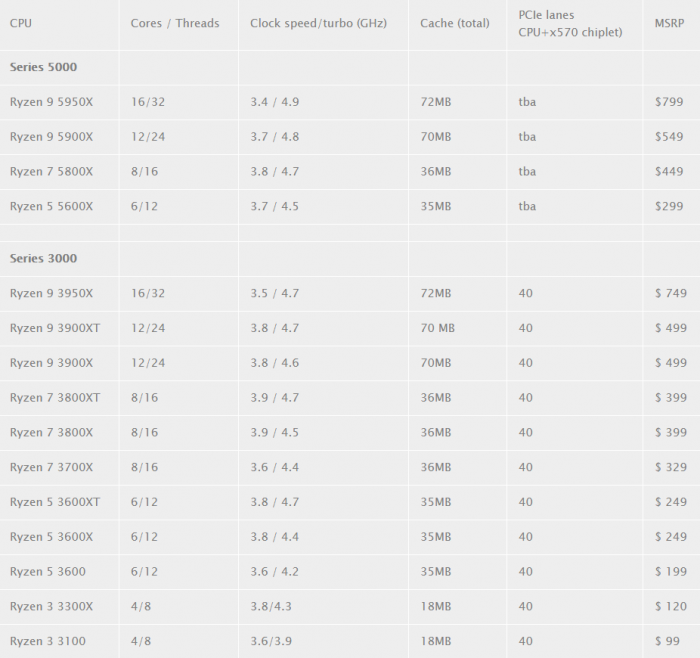This screenshot has width=700, height=658.
Task: Click the CPU column header
Action: point(21,23)
